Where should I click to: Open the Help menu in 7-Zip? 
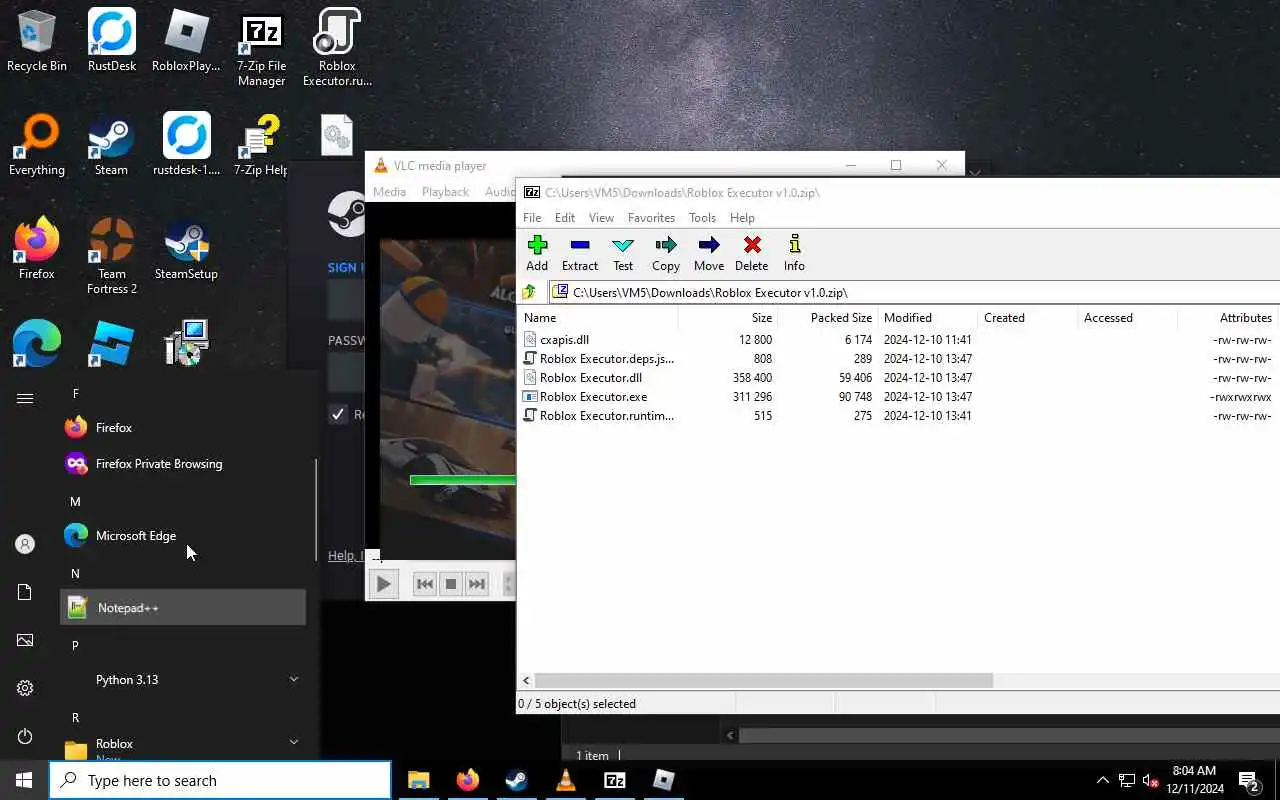742,217
